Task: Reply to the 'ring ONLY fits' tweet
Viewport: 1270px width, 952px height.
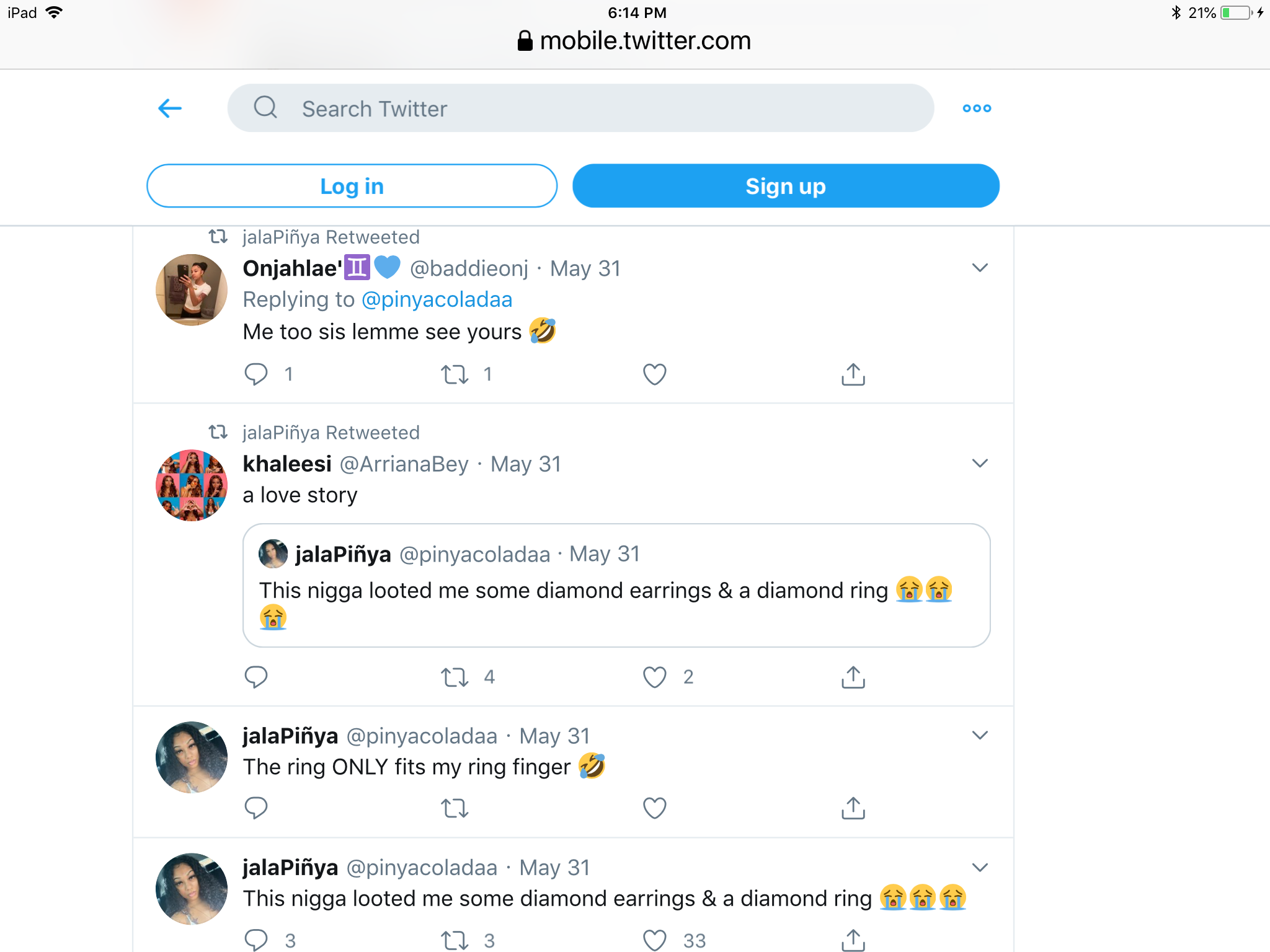Action: tap(256, 808)
